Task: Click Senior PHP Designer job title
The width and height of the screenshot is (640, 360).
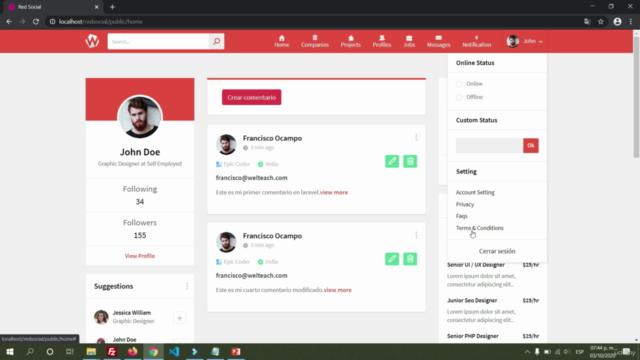Action: point(473,336)
